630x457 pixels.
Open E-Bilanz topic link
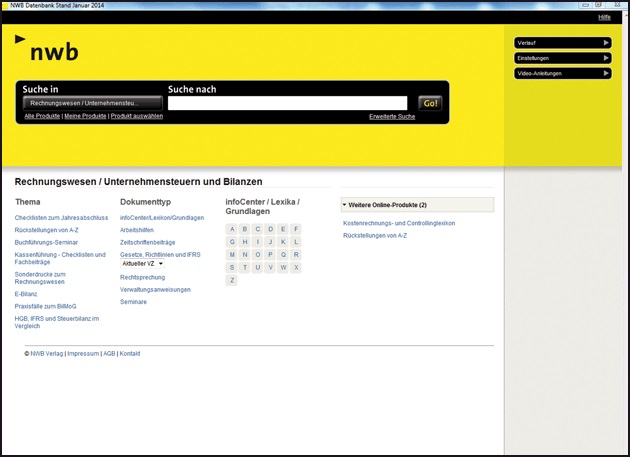click(x=25, y=294)
